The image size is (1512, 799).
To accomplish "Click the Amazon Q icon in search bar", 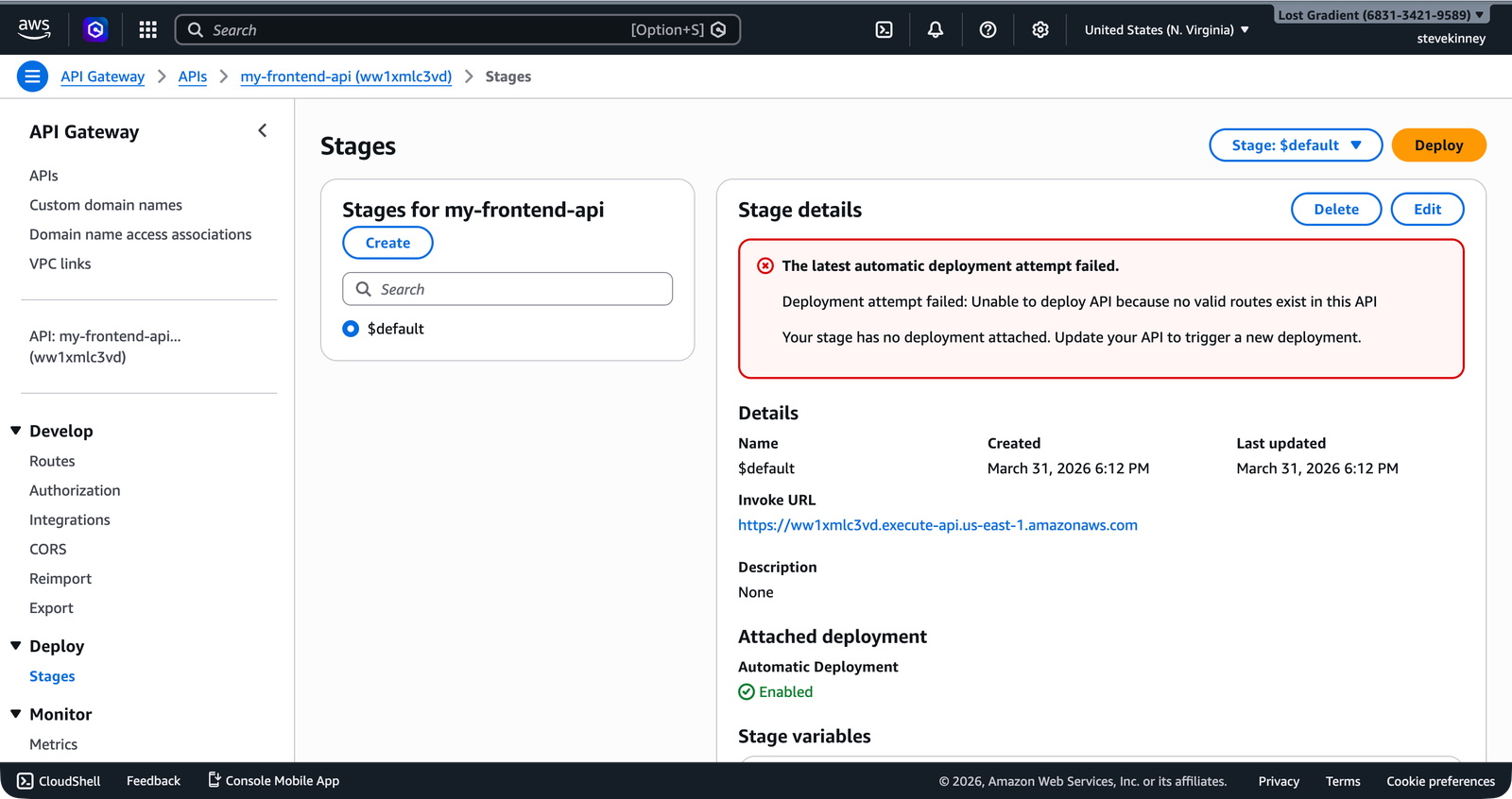I will pyautogui.click(x=718, y=30).
